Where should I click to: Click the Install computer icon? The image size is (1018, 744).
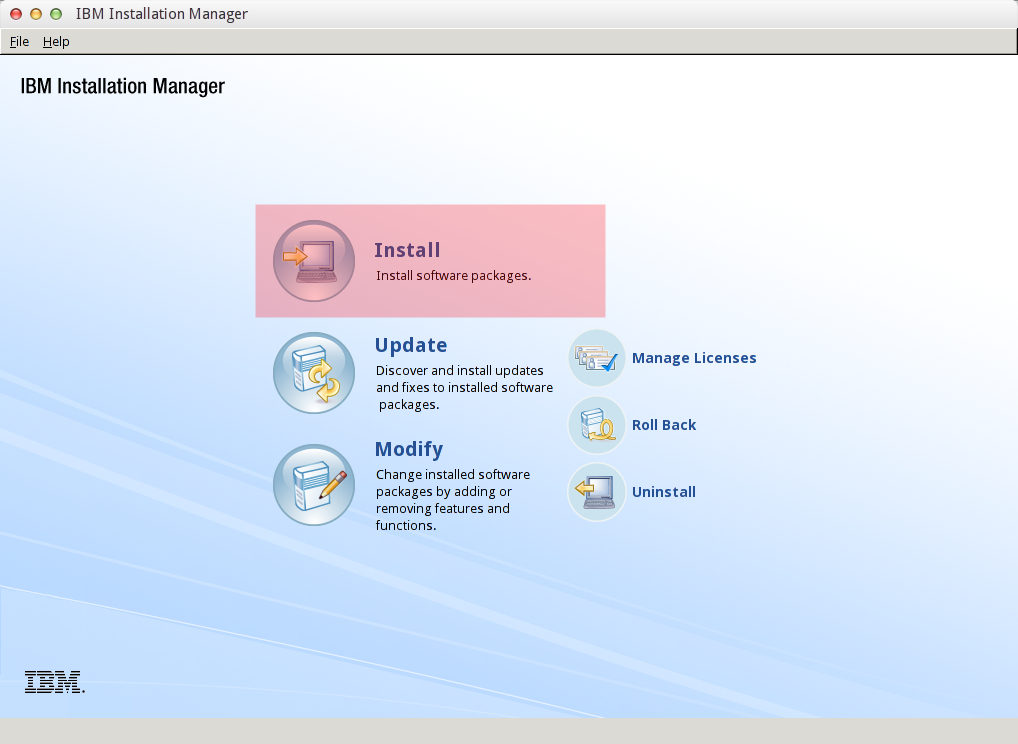[x=314, y=261]
